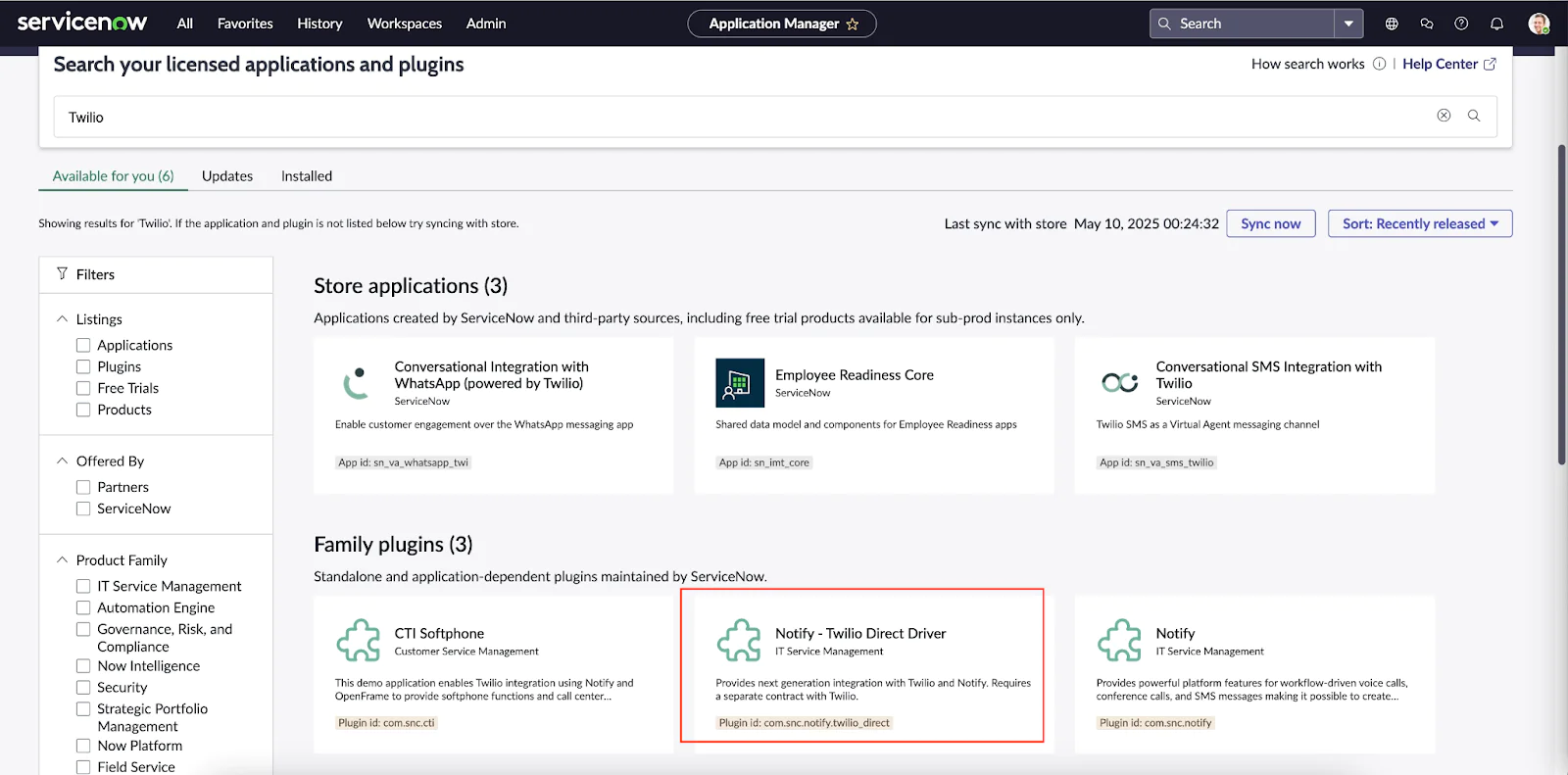1568x775 pixels.
Task: Switch to the Updates tab
Action: (x=227, y=176)
